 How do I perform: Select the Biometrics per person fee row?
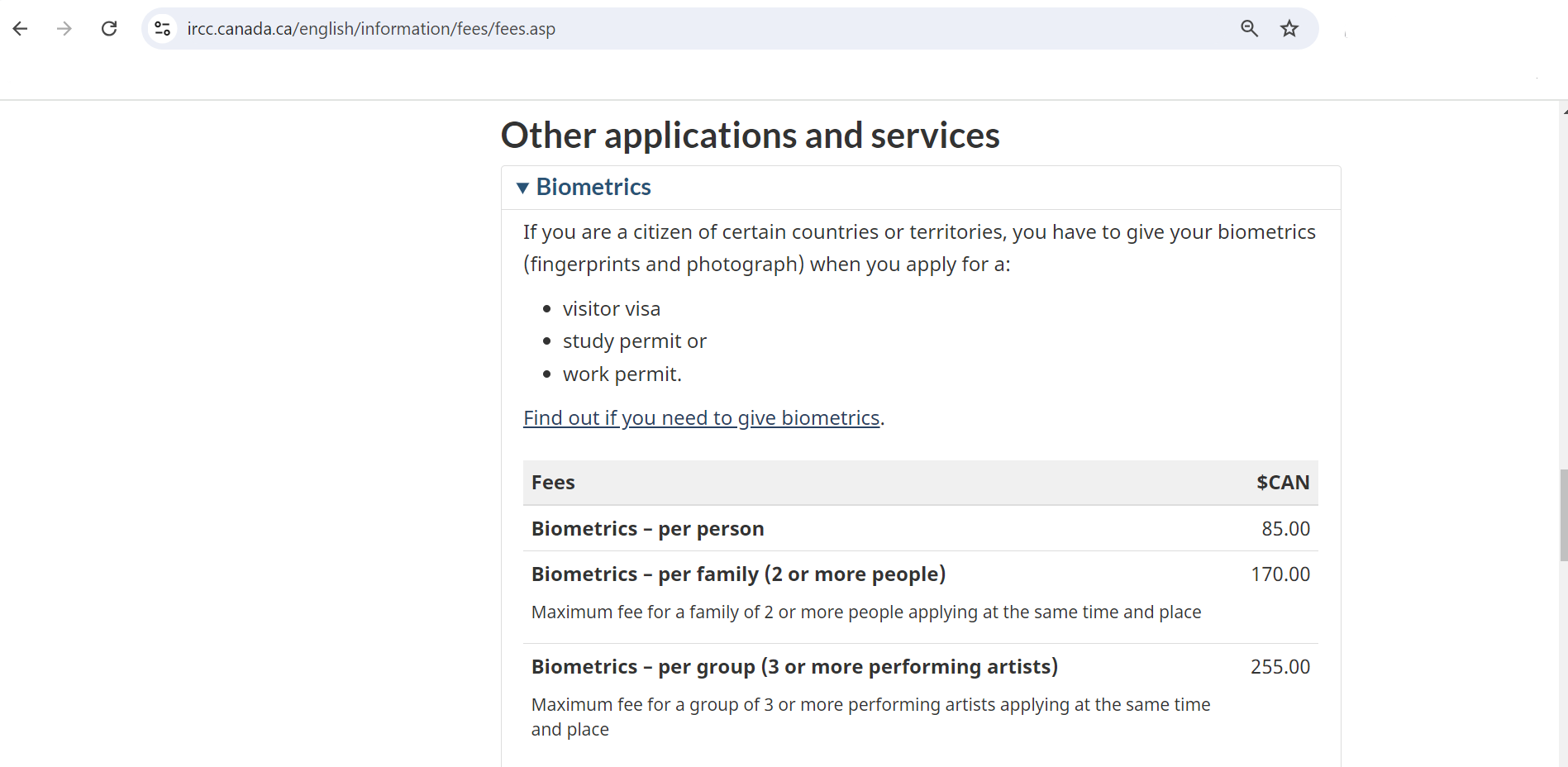coord(648,528)
